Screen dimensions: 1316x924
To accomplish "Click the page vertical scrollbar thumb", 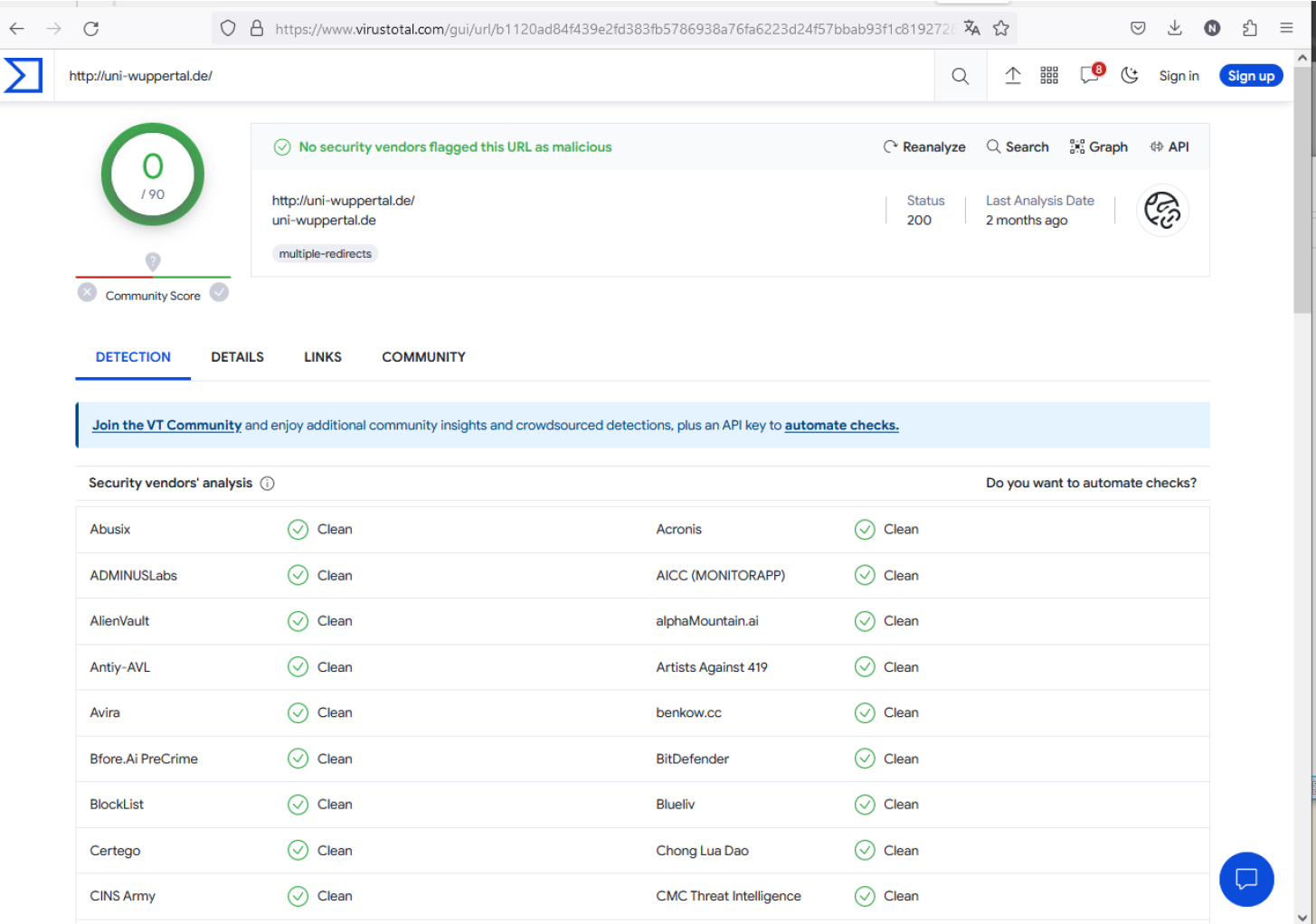I will tap(1302, 190).
